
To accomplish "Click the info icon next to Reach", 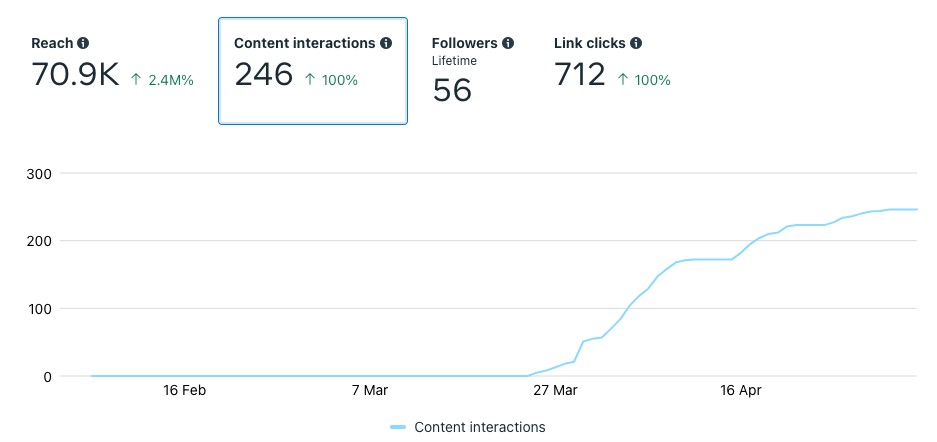I will click(83, 44).
